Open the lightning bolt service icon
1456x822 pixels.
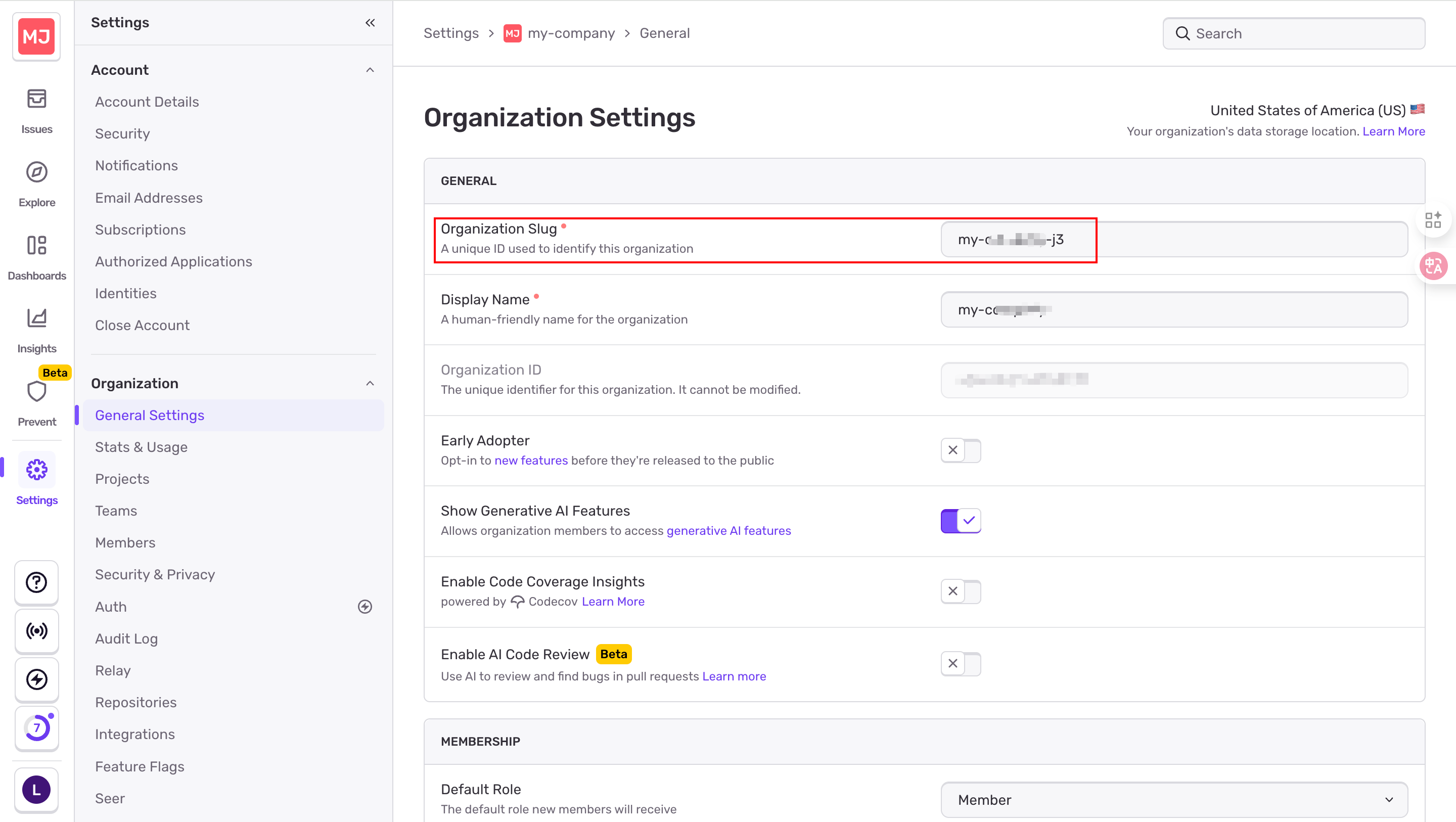[37, 679]
